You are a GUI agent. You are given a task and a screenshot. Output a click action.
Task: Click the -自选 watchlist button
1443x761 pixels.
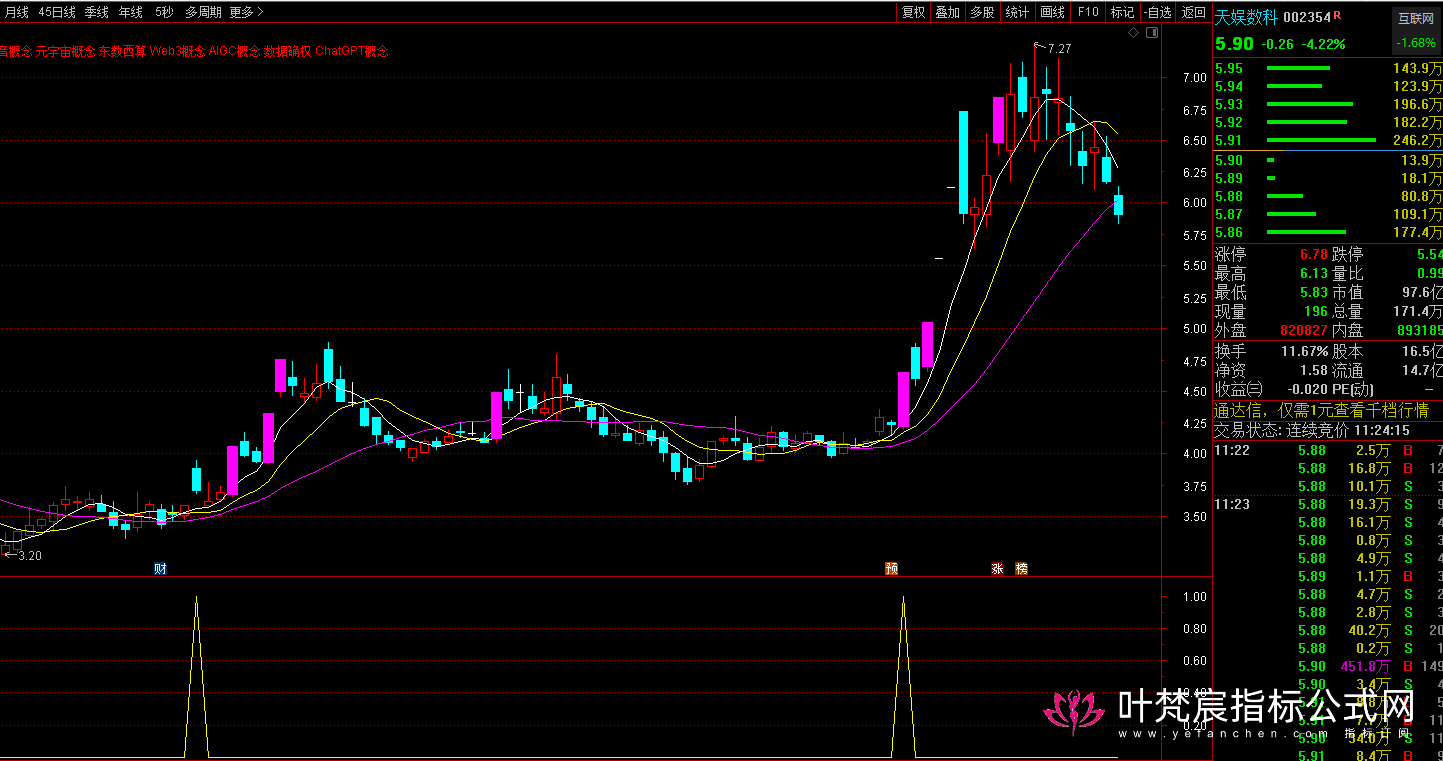[1157, 12]
